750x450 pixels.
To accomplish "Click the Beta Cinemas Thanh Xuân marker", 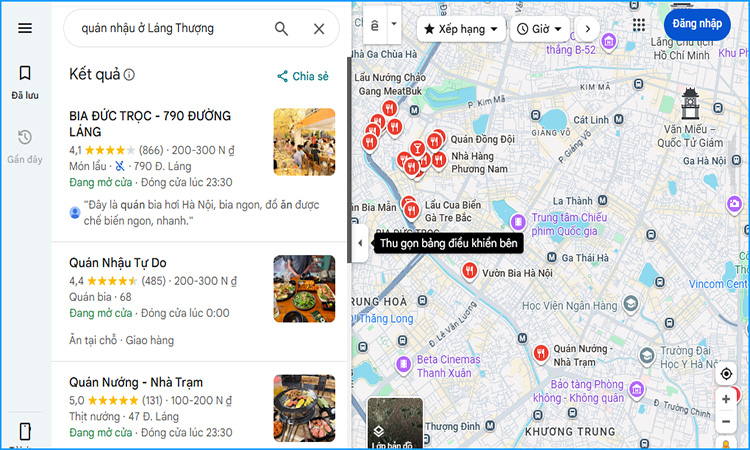I will 404,364.
